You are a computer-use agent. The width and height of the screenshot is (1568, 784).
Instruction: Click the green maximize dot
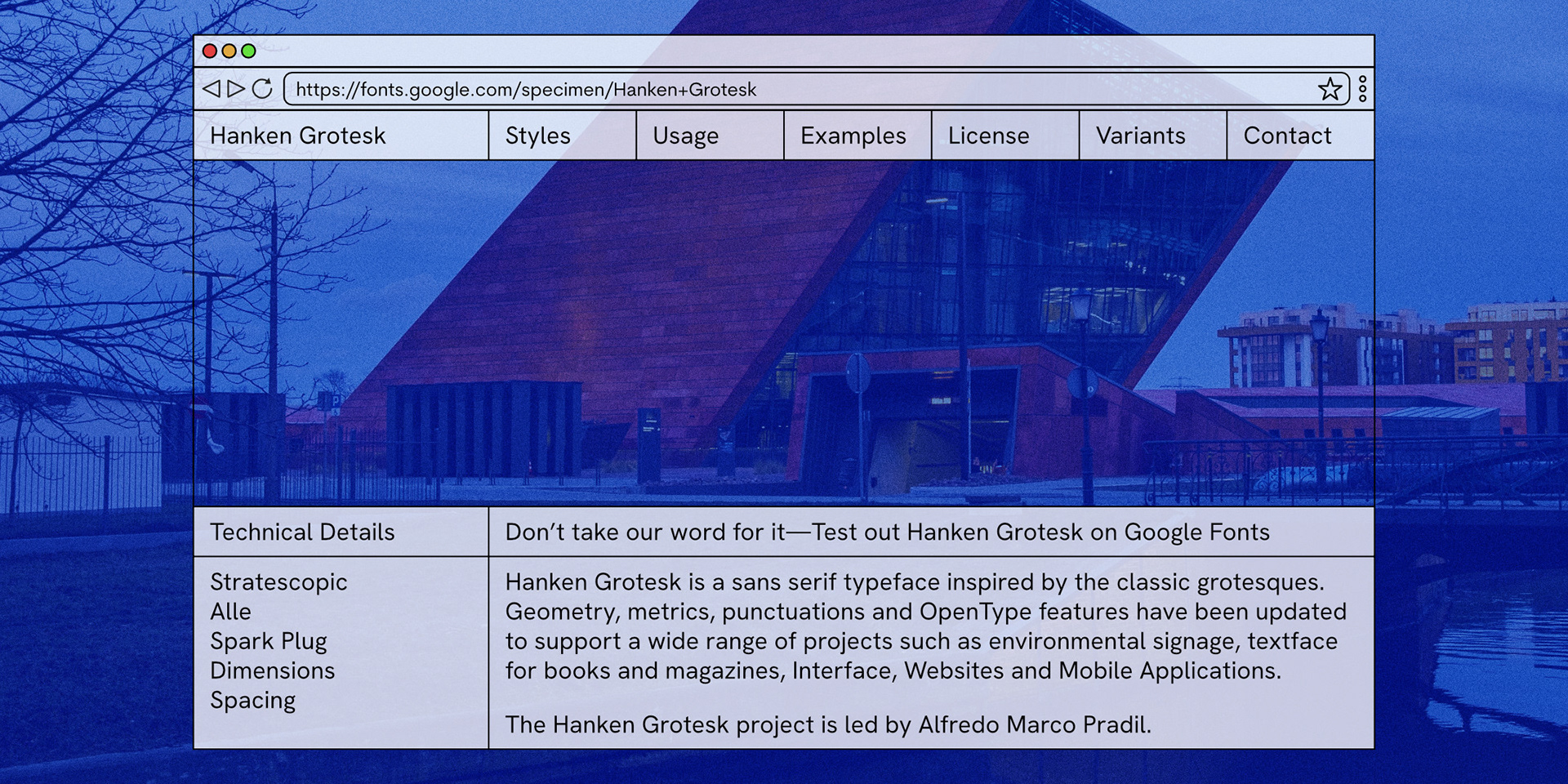[x=249, y=51]
